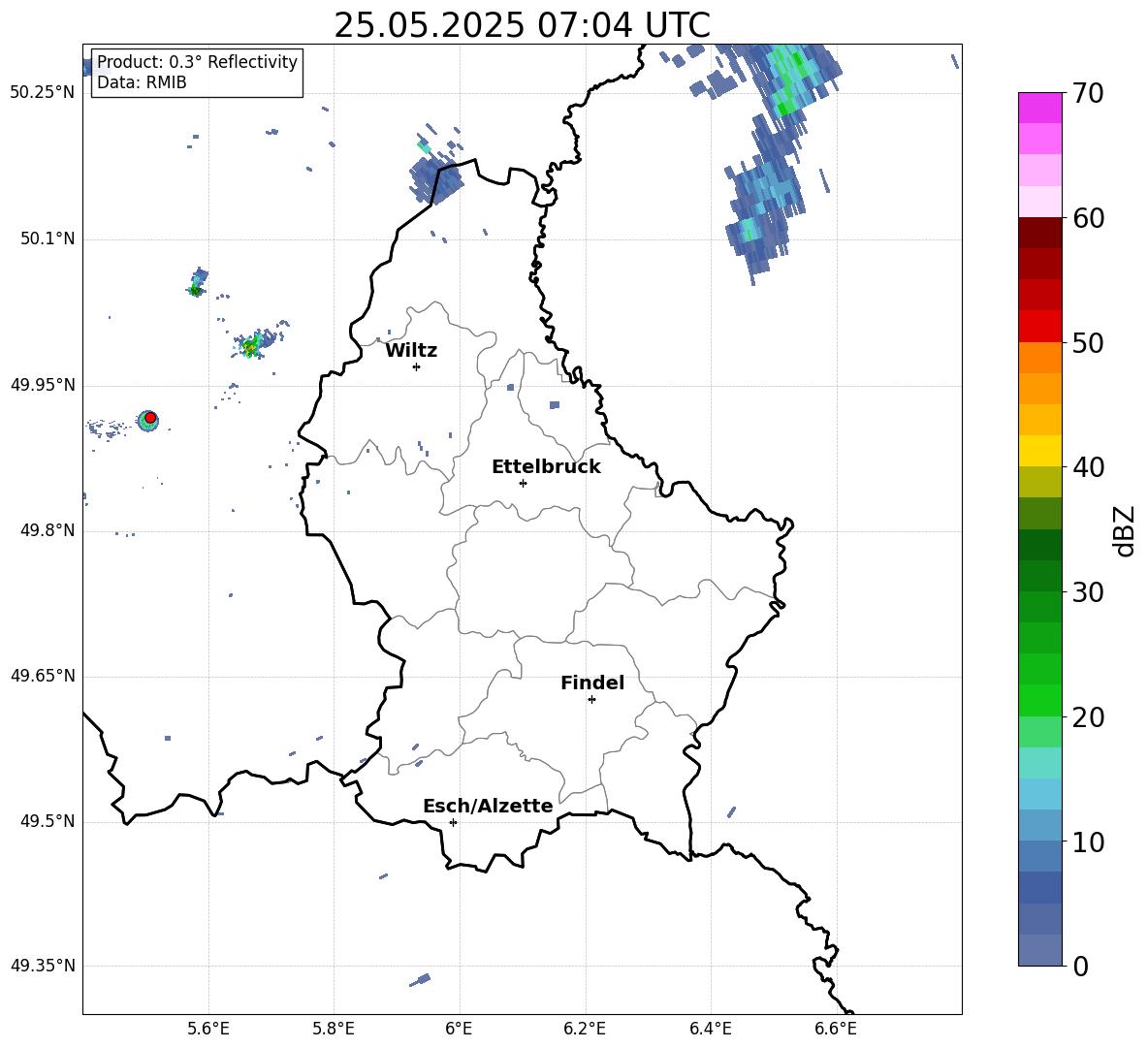Screen dimensions: 1148x1048
Task: Click the bright green colorbar band at 20
Action: coord(1039,700)
